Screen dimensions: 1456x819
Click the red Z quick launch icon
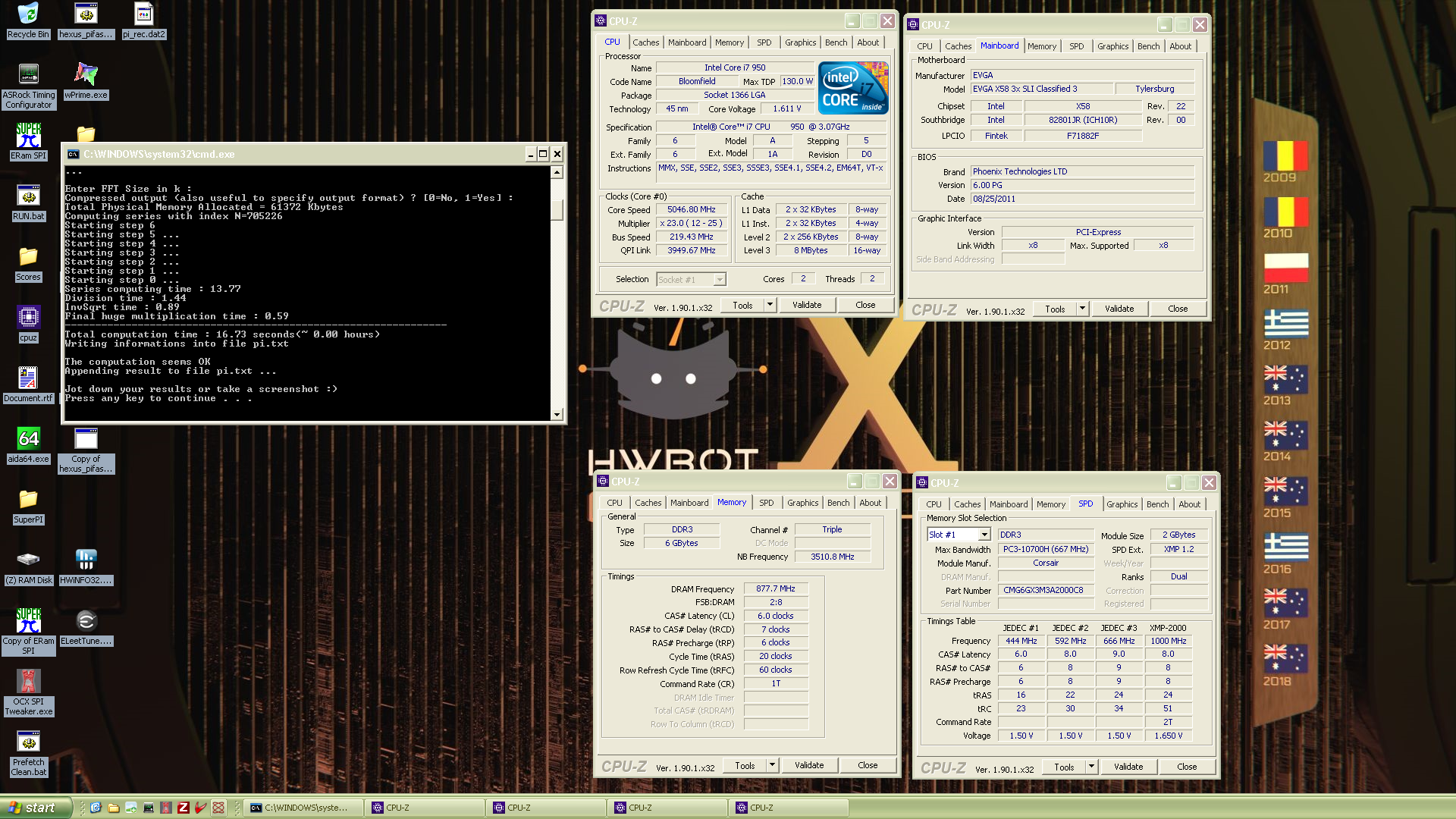[x=183, y=808]
